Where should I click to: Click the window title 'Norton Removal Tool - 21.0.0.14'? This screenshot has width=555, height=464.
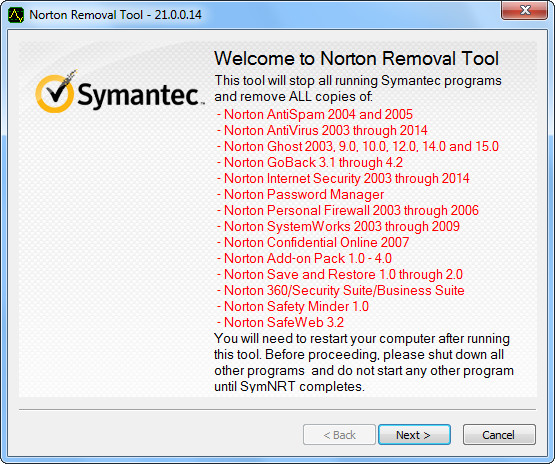[115, 15]
